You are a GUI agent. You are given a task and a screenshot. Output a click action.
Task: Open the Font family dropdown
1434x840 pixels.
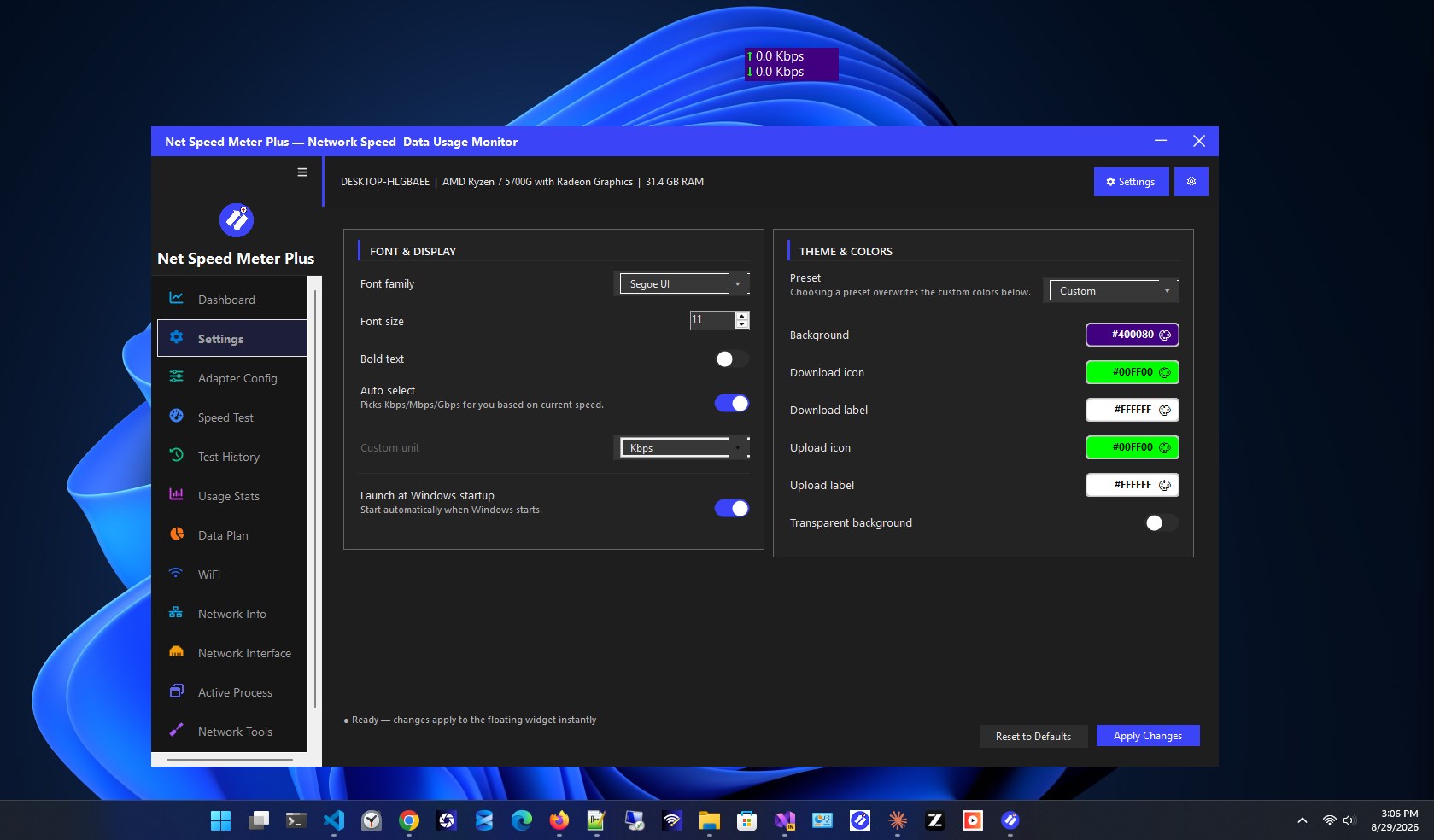pos(684,284)
